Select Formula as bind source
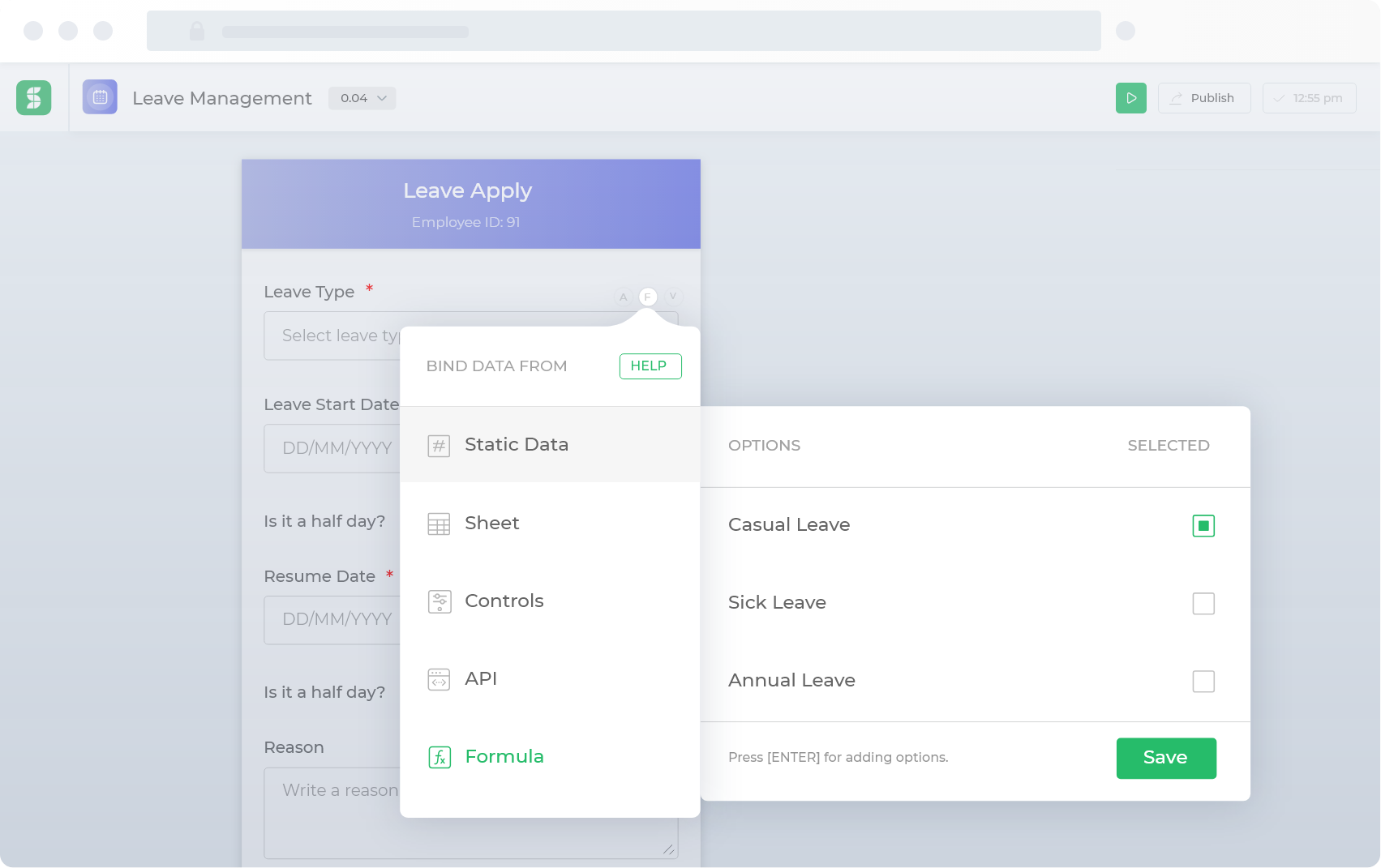Screen dimensions: 1381x868 click(550, 757)
